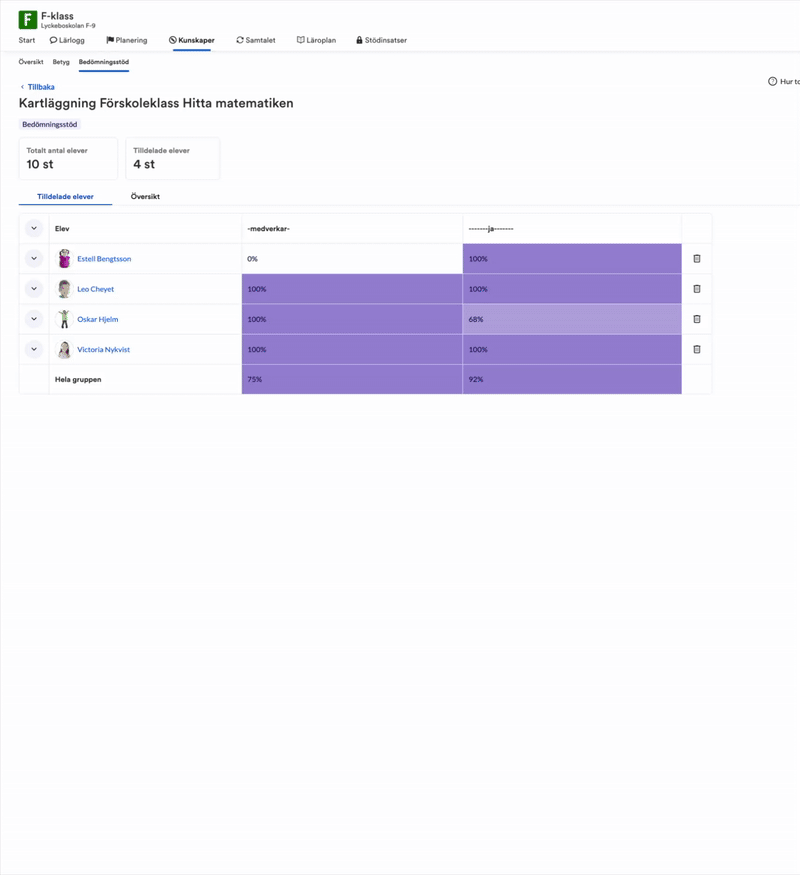Open the help question-mark icon

tap(773, 81)
